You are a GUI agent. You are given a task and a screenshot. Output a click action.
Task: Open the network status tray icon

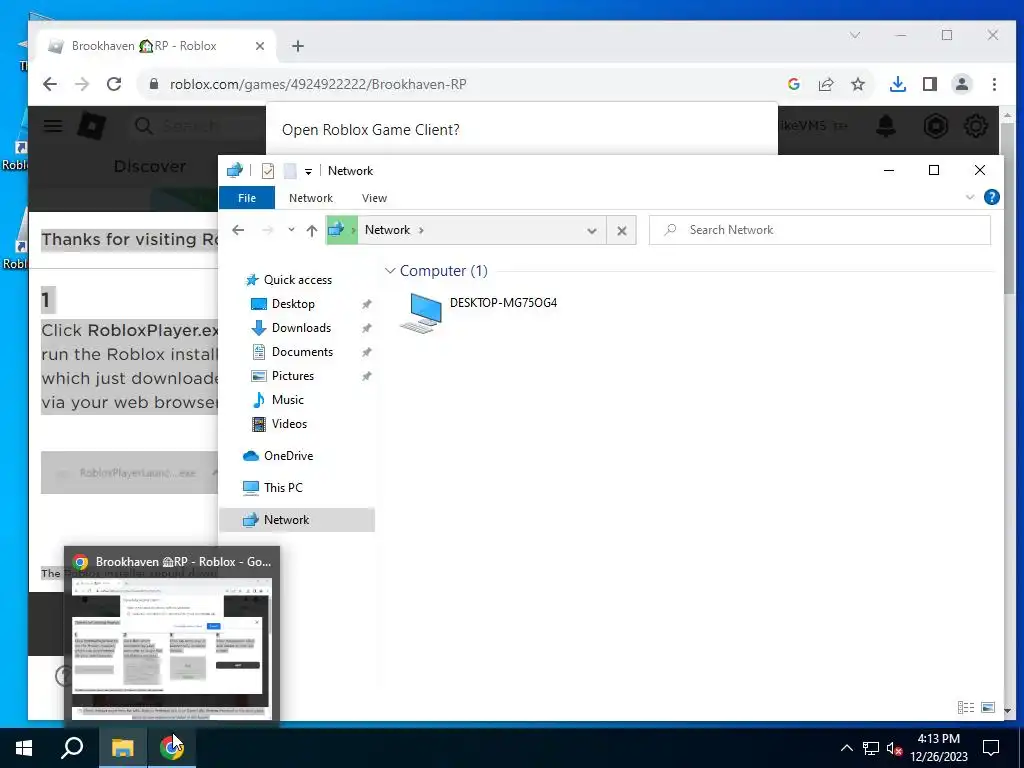click(871, 748)
